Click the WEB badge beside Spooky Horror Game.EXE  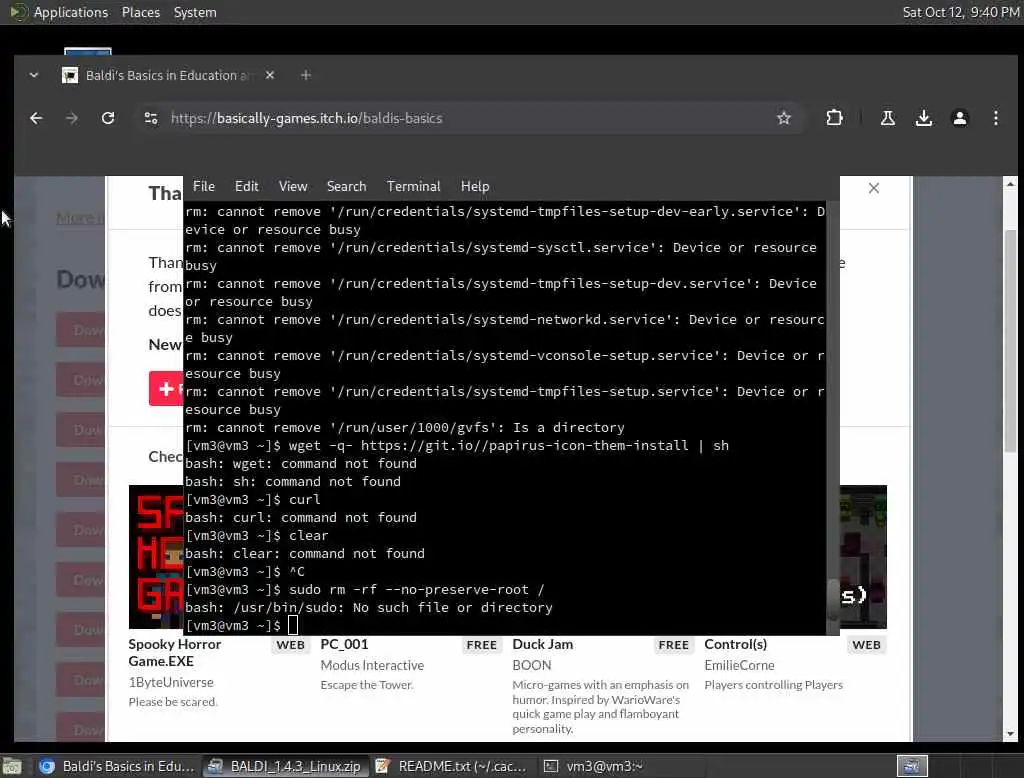[x=291, y=645]
